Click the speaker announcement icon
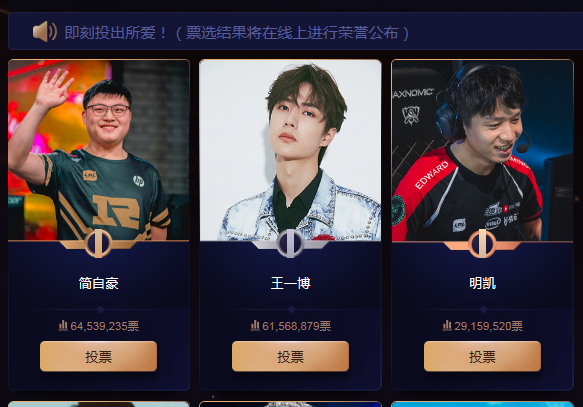Screen dimensions: 583x407 pos(45,32)
